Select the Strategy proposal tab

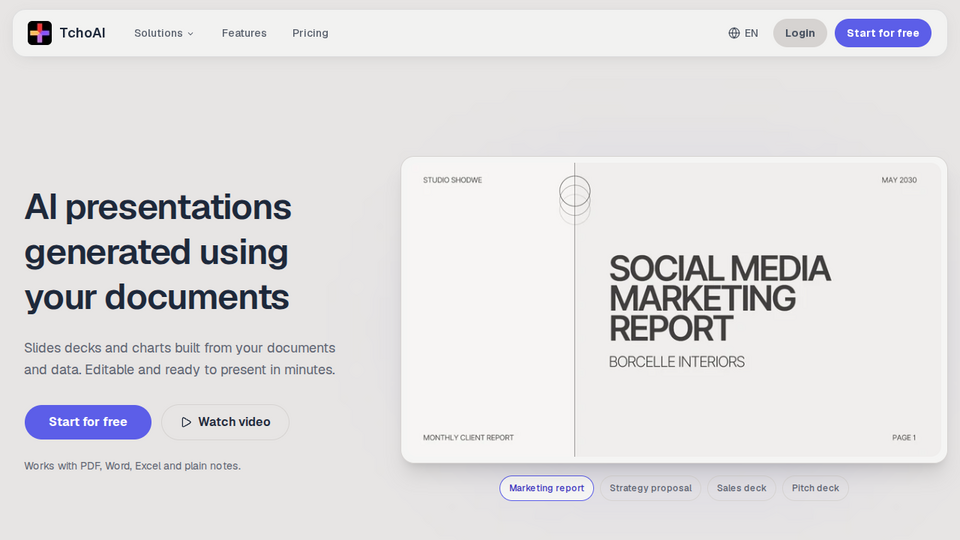coord(650,488)
